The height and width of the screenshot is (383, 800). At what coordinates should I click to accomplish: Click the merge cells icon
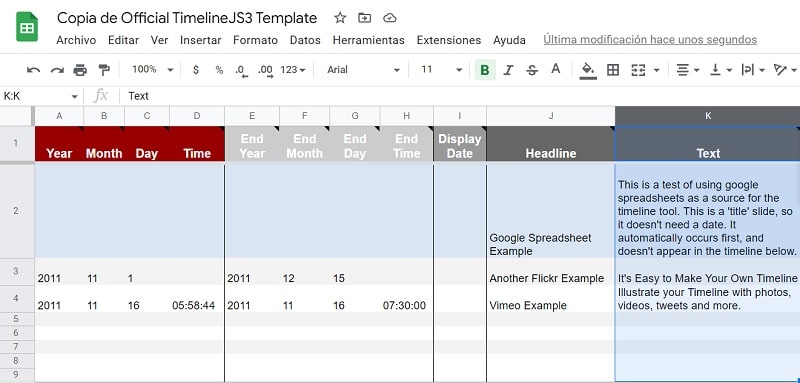[x=638, y=70]
